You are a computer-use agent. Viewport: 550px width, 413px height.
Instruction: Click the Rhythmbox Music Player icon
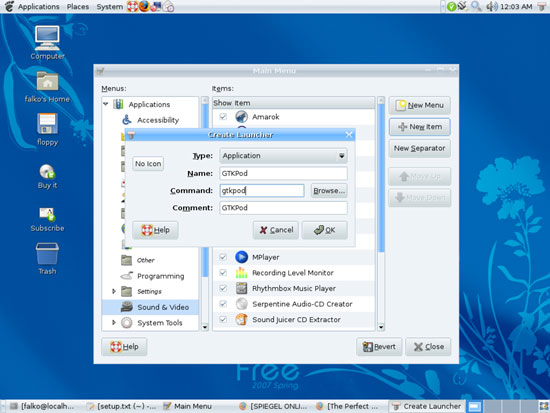[x=241, y=288]
